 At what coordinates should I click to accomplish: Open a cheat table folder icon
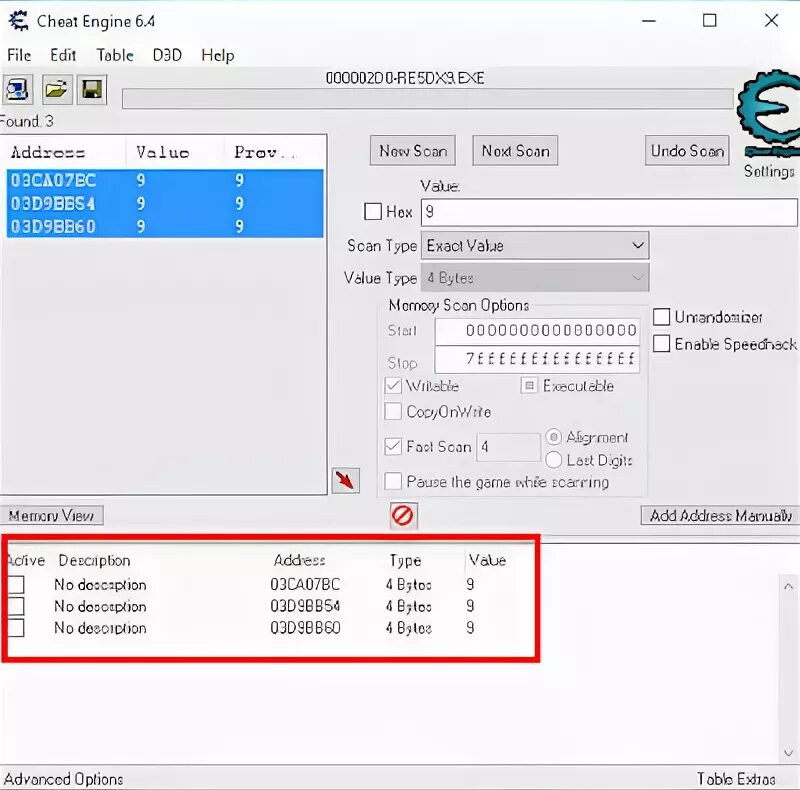[x=56, y=90]
